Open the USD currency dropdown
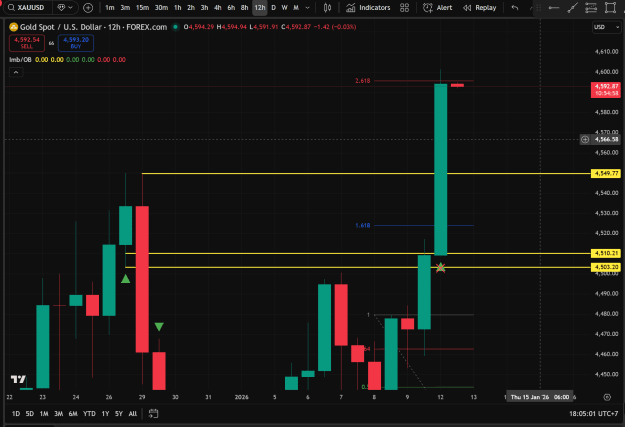 tap(606, 27)
